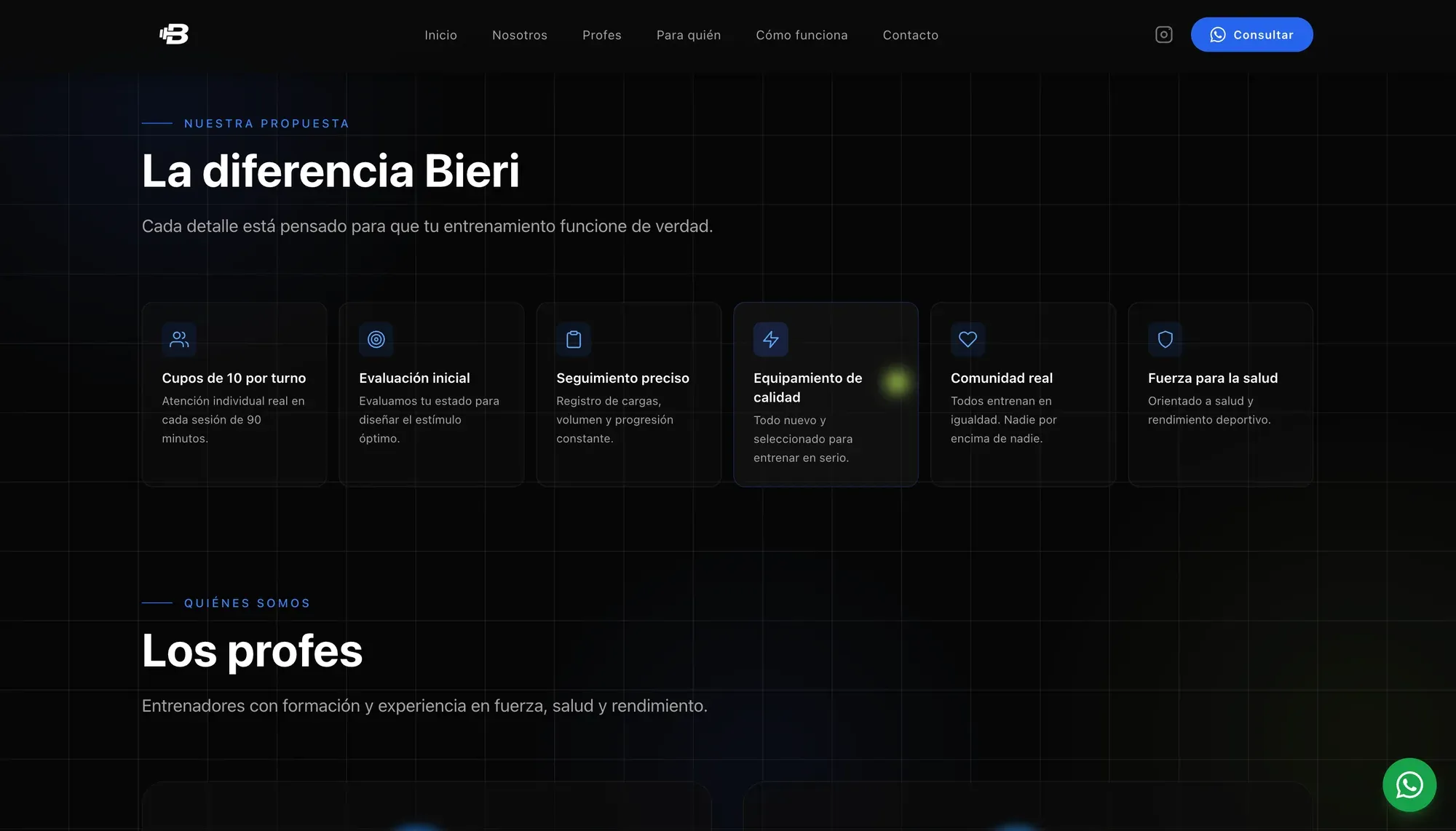Click 'Registro de cargas' description text

coord(614,420)
